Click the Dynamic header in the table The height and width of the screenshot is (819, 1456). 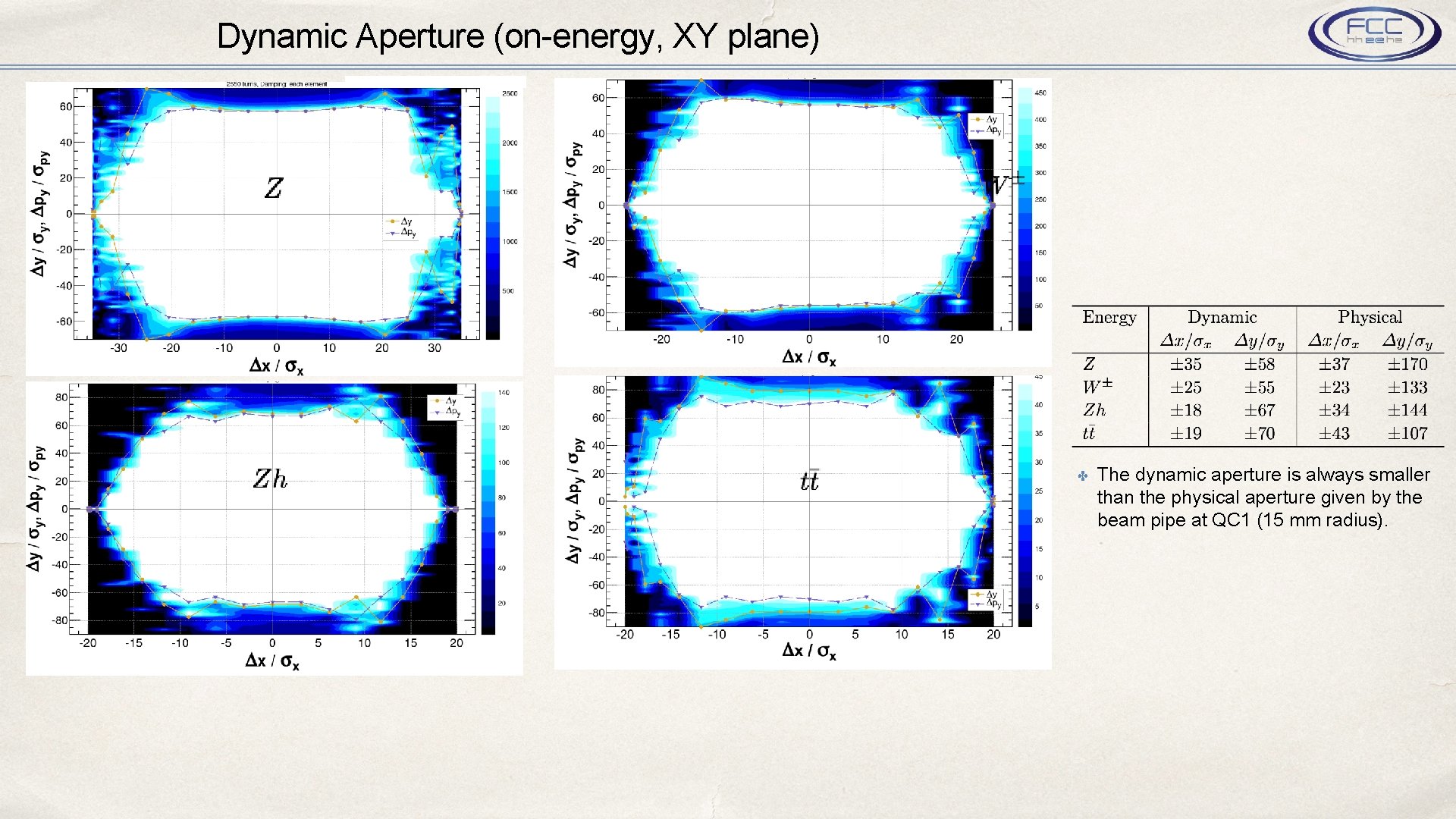pyautogui.click(x=1222, y=317)
